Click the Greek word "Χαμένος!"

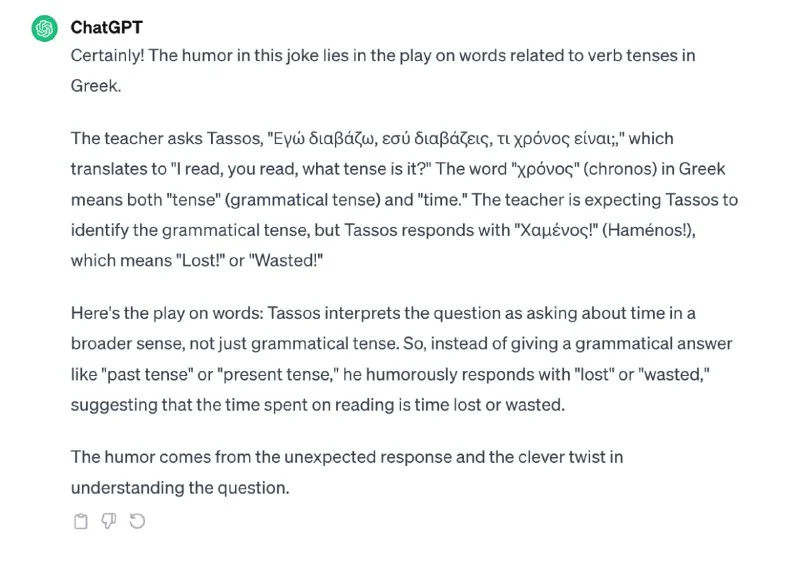tap(555, 229)
